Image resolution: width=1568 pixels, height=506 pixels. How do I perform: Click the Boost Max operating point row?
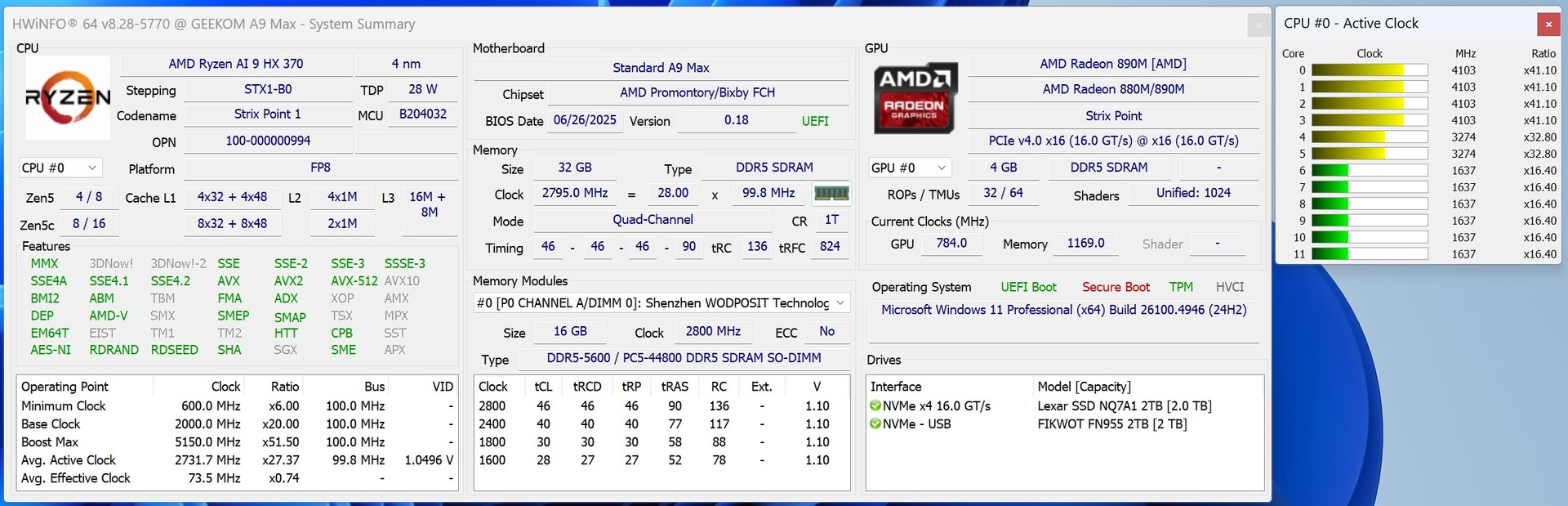point(237,442)
